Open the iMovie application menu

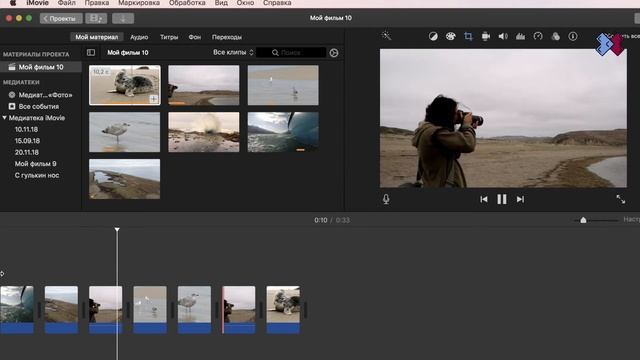tap(38, 3)
